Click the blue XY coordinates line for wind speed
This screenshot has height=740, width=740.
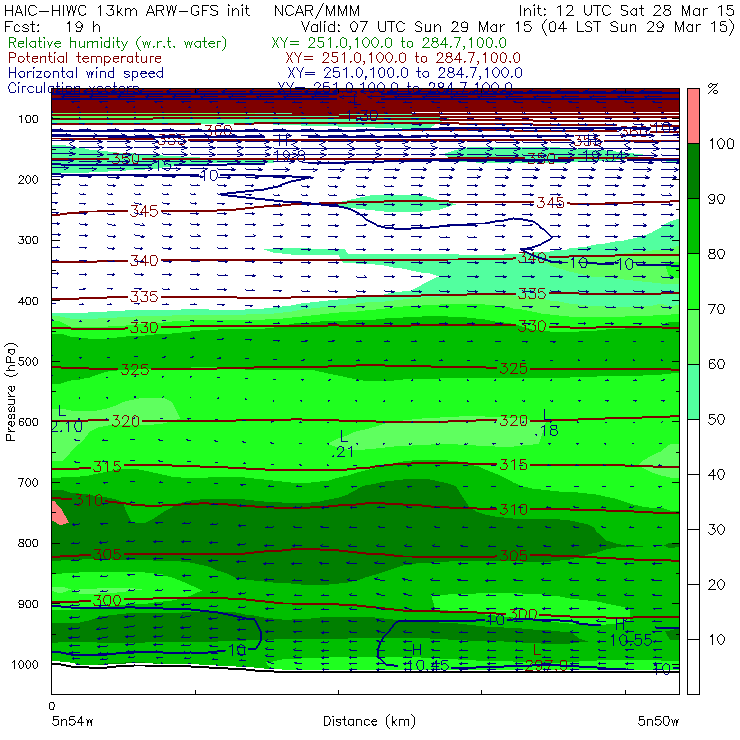tap(404, 73)
